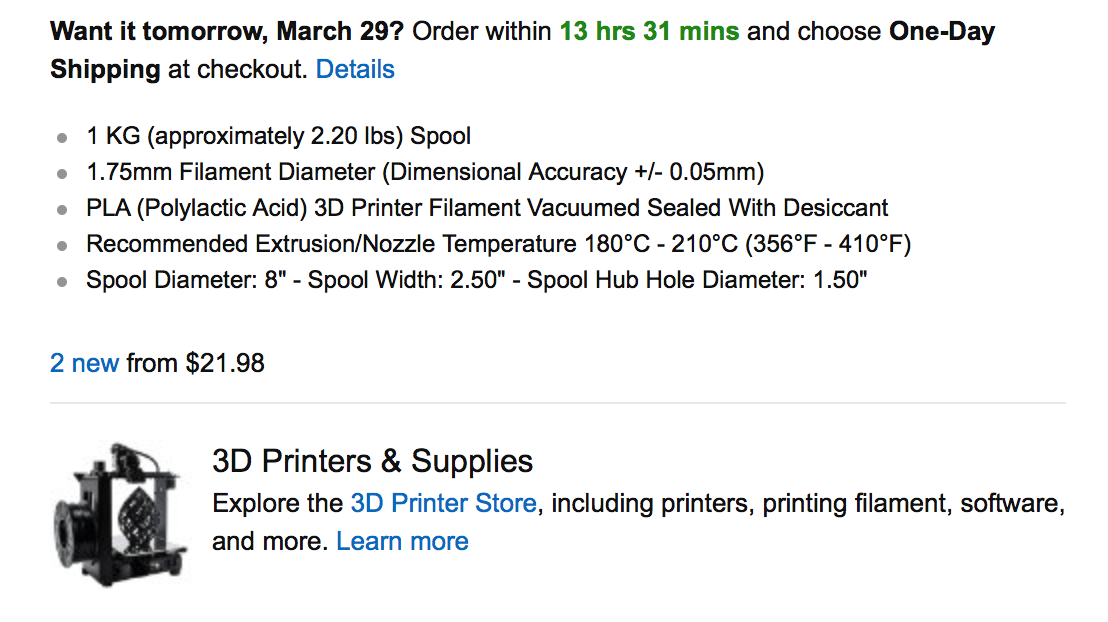Click the "2 new" offers link
Screen dimensions: 1108x622
[84, 363]
